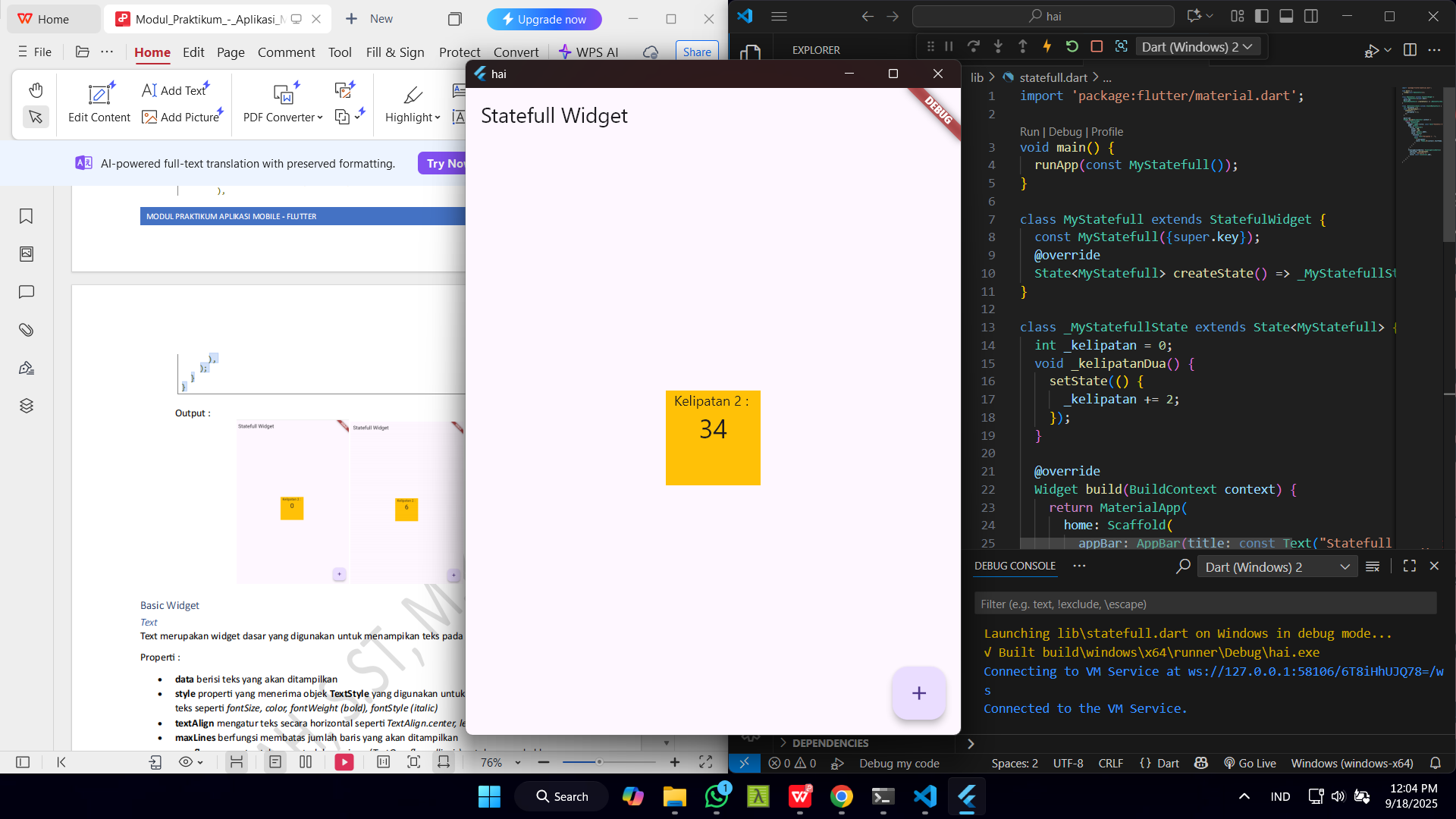Screen dimensions: 1456x819
Task: Go forward in VS Code navigation history
Action: 893,16
